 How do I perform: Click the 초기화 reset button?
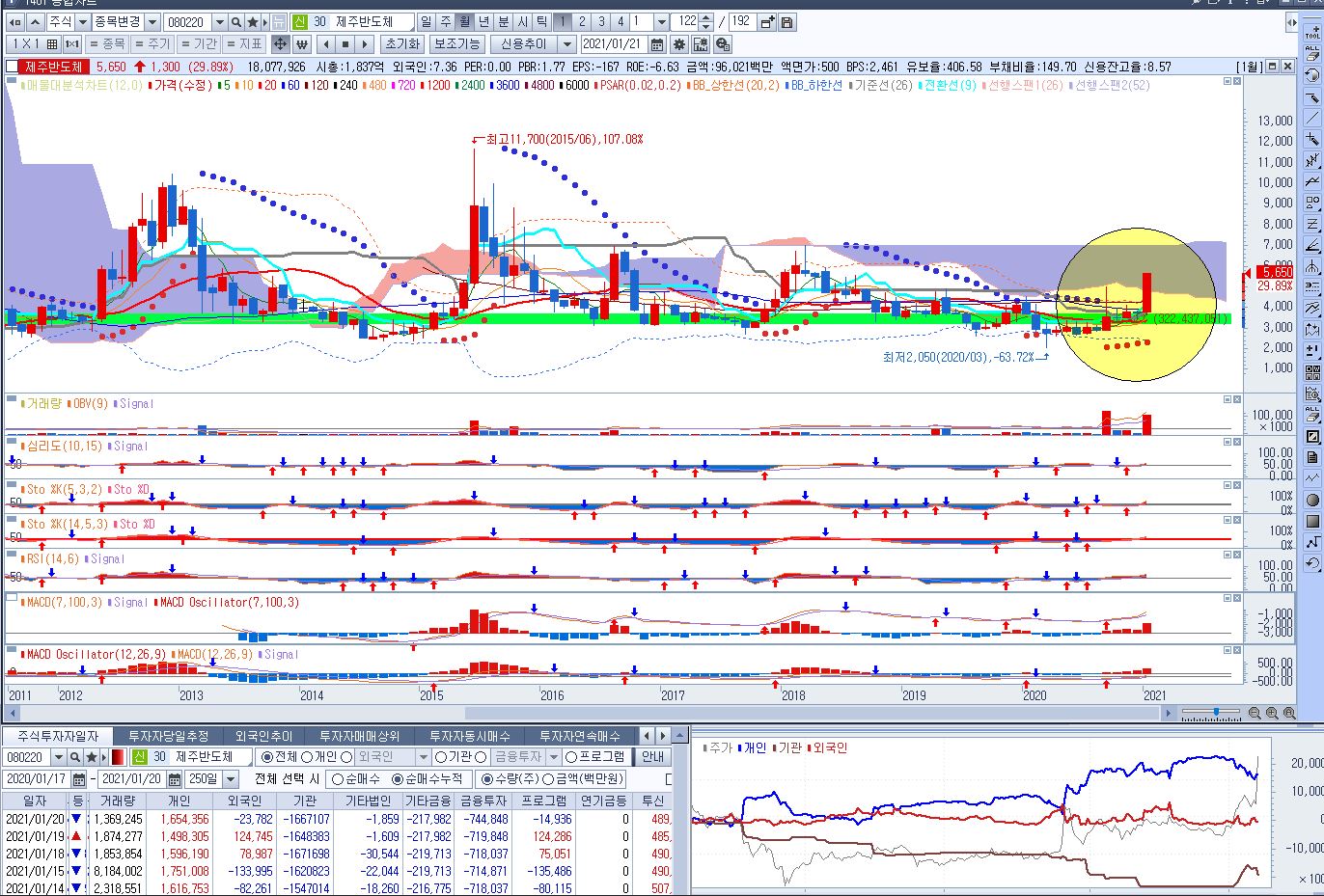[401, 44]
